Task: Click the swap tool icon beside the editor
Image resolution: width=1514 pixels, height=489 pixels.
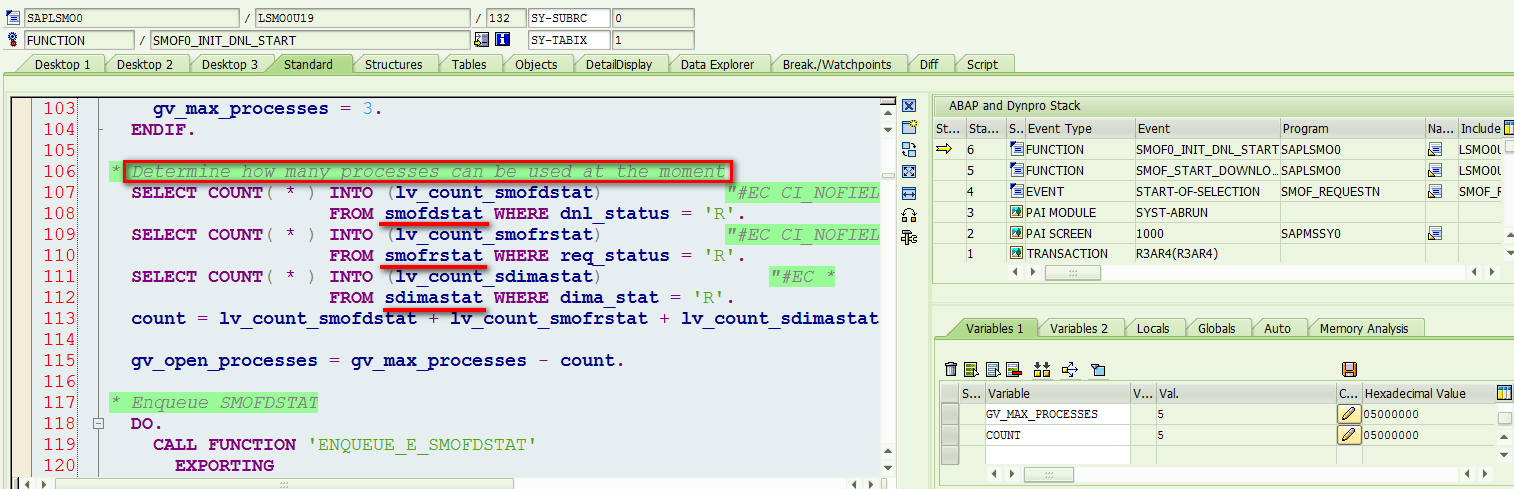Action: point(909,149)
